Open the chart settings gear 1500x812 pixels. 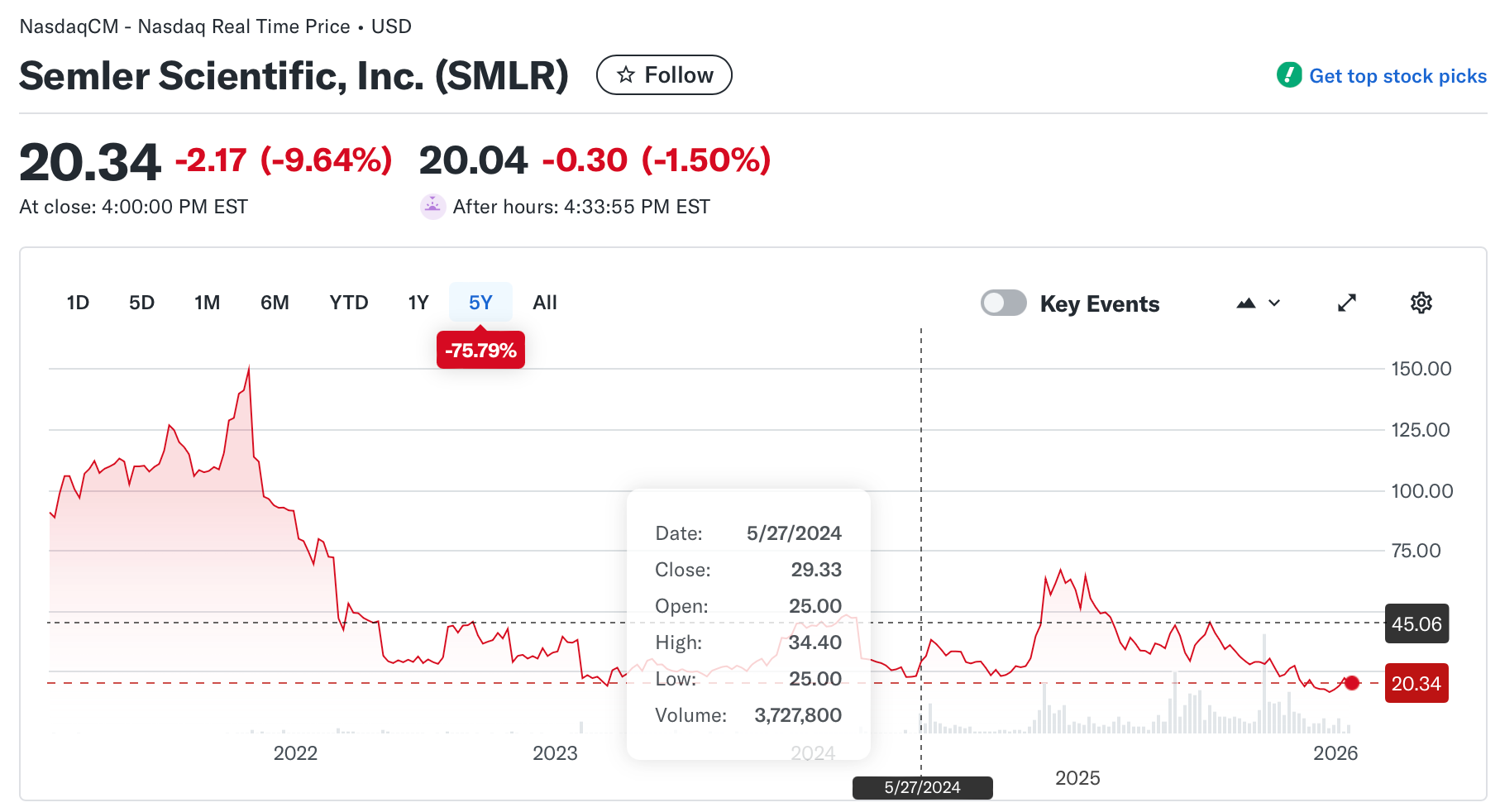point(1421,303)
